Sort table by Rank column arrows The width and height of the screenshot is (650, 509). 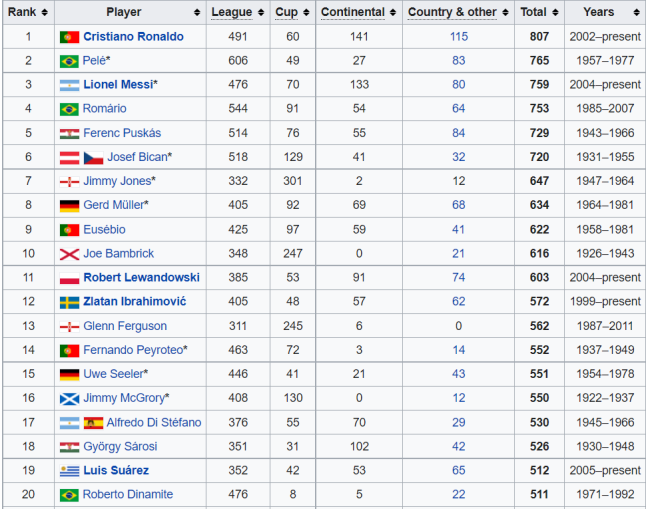click(44, 12)
